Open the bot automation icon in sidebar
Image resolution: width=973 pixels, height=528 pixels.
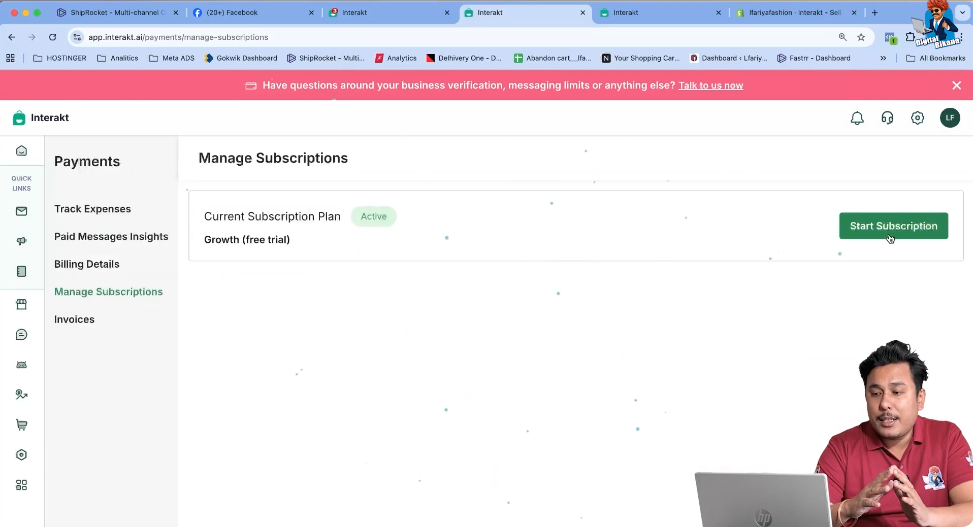point(22,365)
